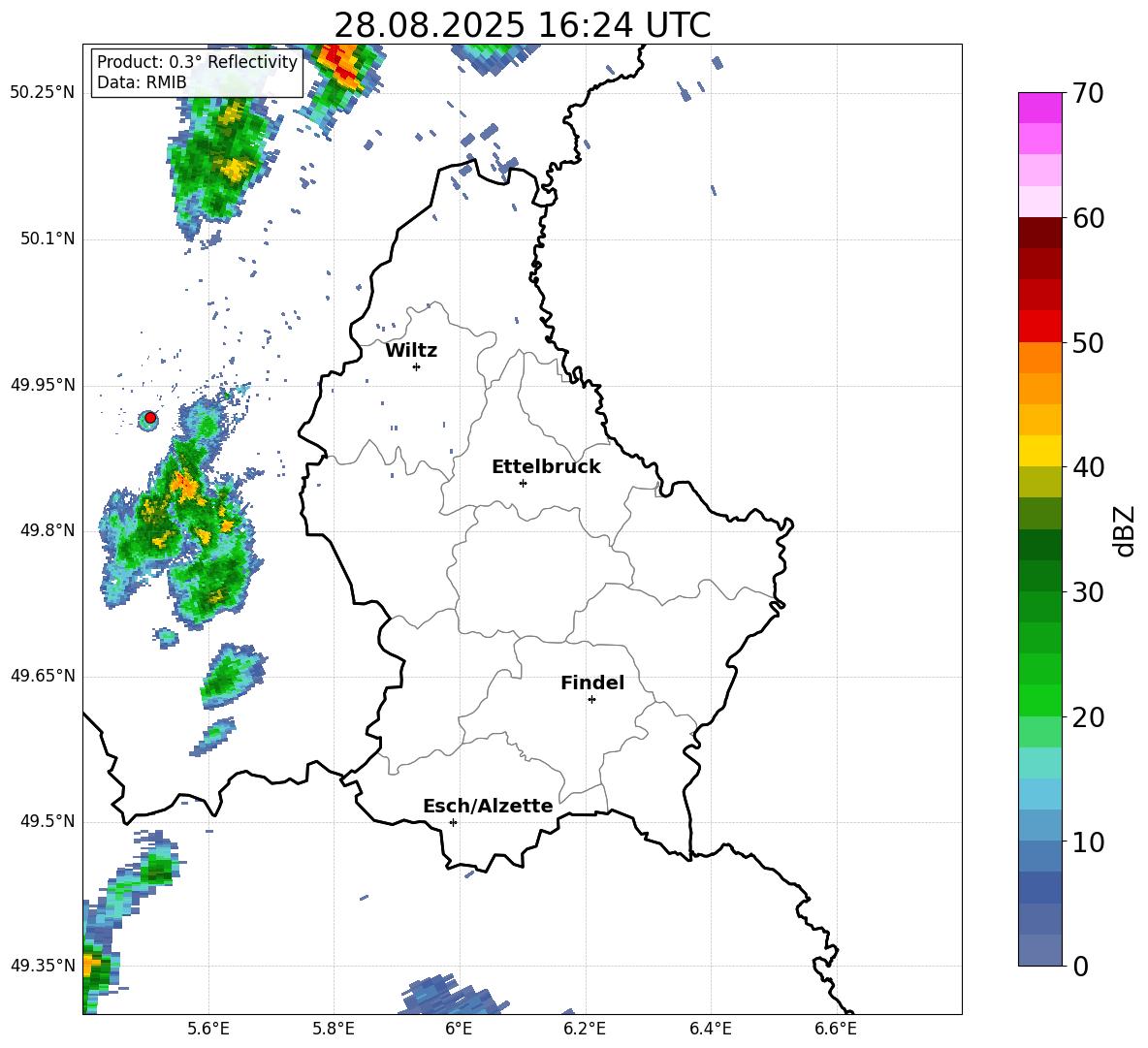Image resolution: width=1148 pixels, height=1048 pixels.
Task: Pick the bright red 50 dBZ colorbar swatch
Action: (x=1039, y=327)
